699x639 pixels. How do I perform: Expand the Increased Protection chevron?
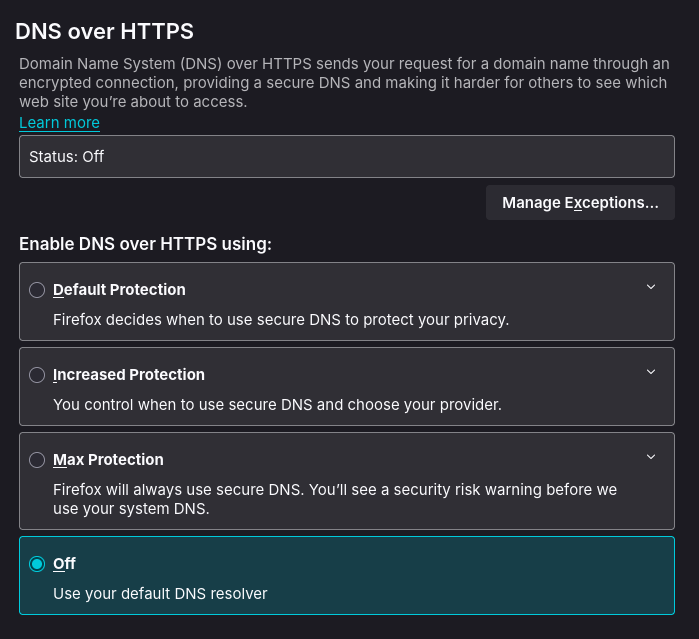pos(651,372)
